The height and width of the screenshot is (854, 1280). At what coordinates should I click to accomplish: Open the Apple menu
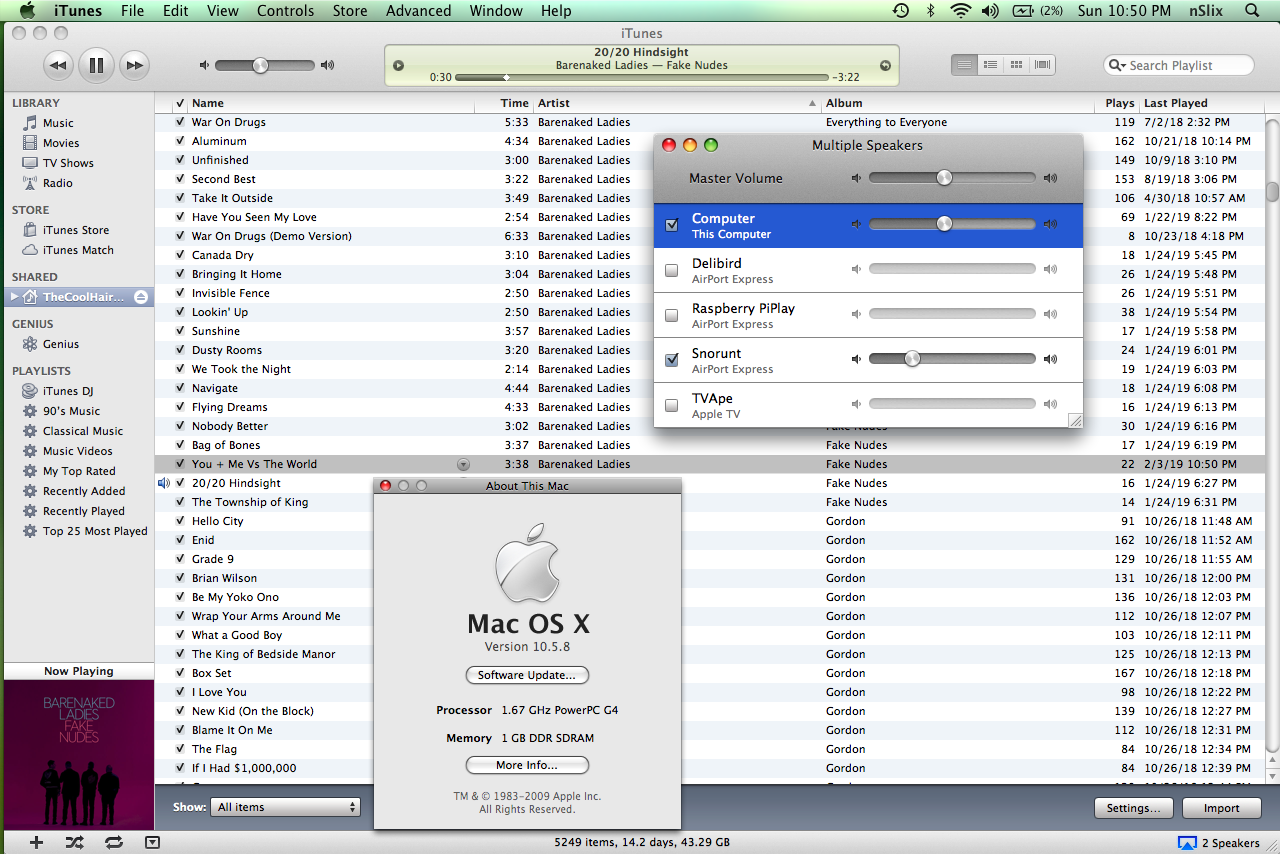pos(27,11)
